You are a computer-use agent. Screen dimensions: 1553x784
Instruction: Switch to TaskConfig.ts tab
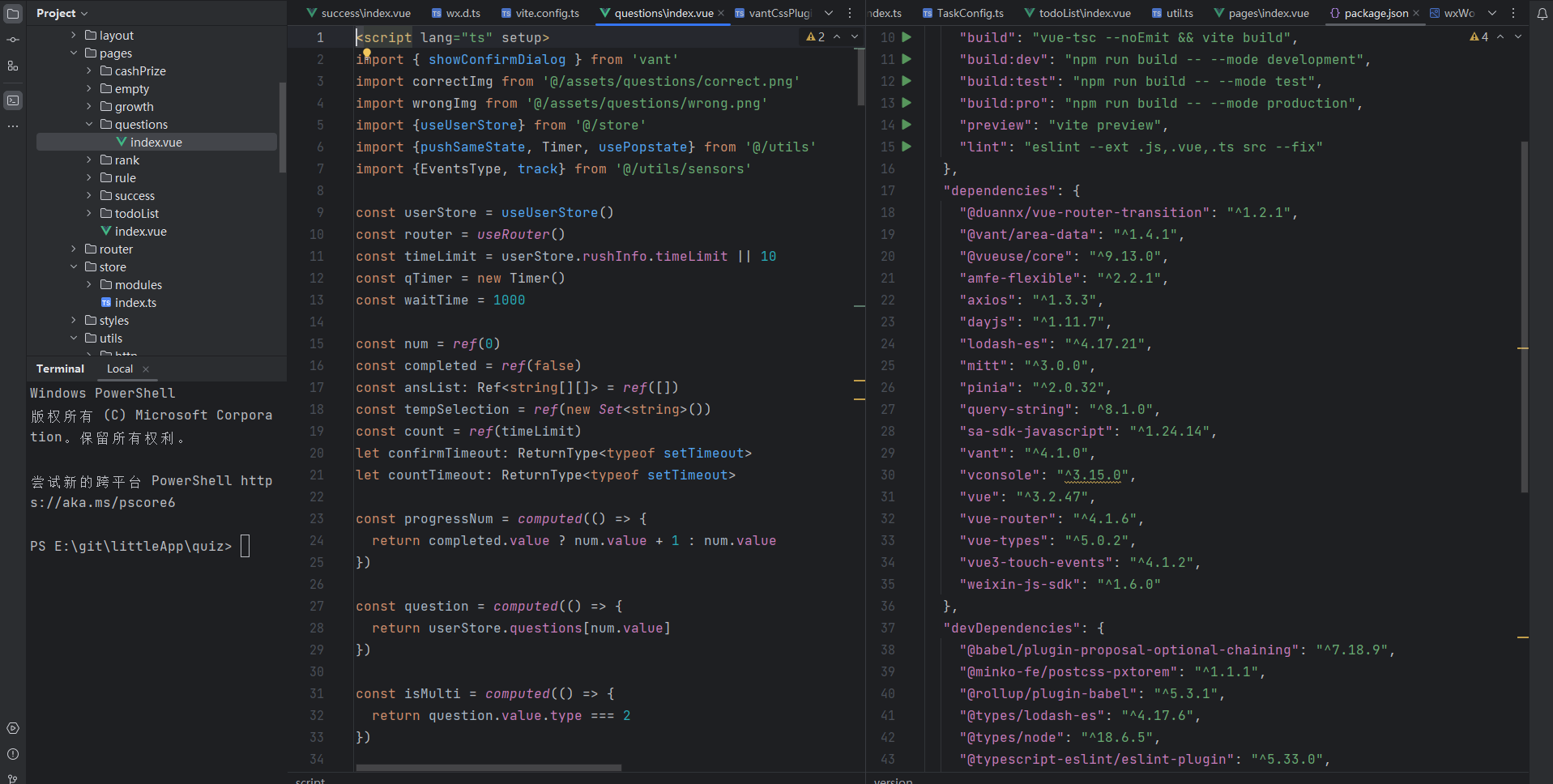(963, 13)
